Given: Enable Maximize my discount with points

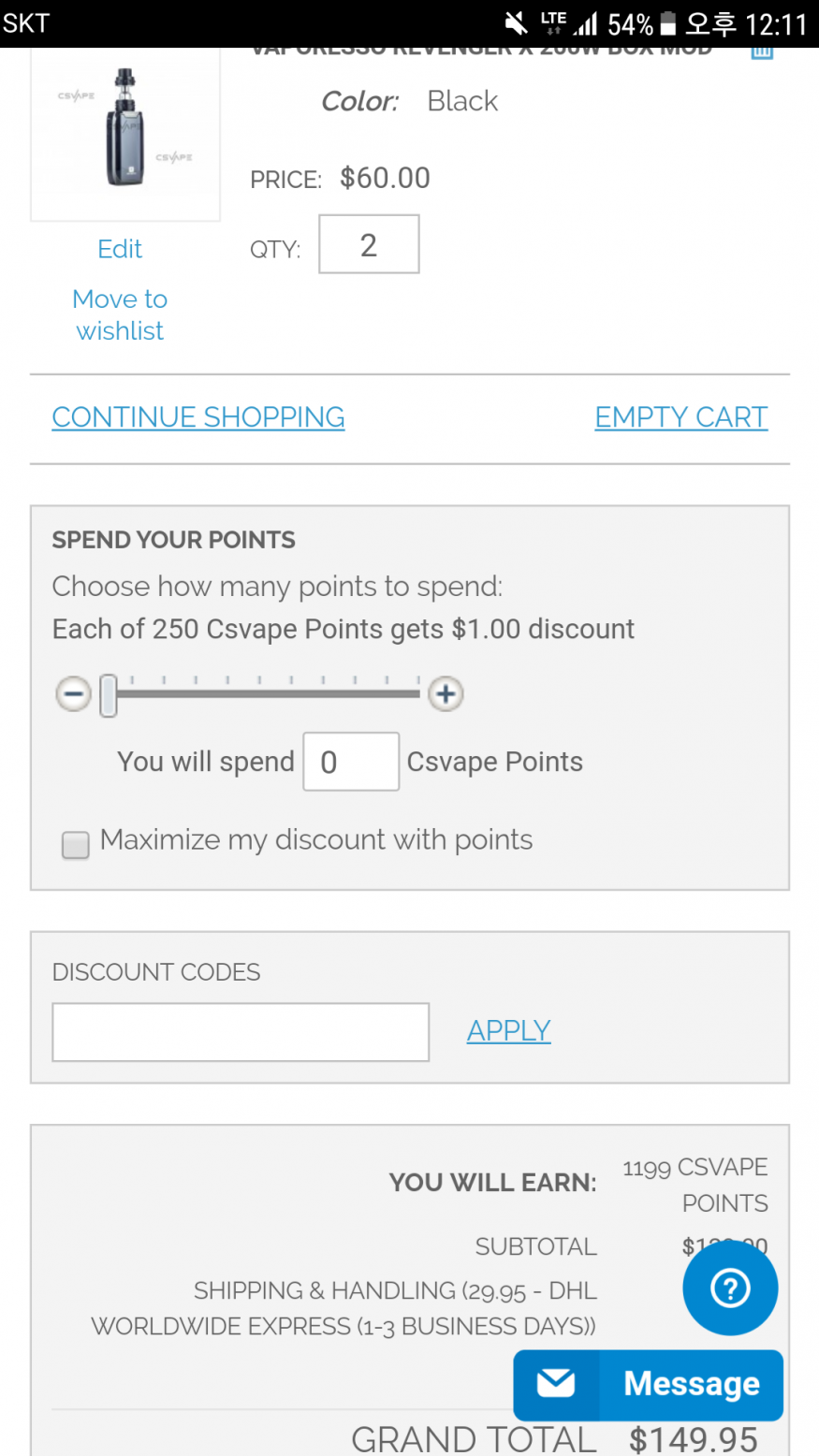Looking at the screenshot, I should [x=76, y=844].
